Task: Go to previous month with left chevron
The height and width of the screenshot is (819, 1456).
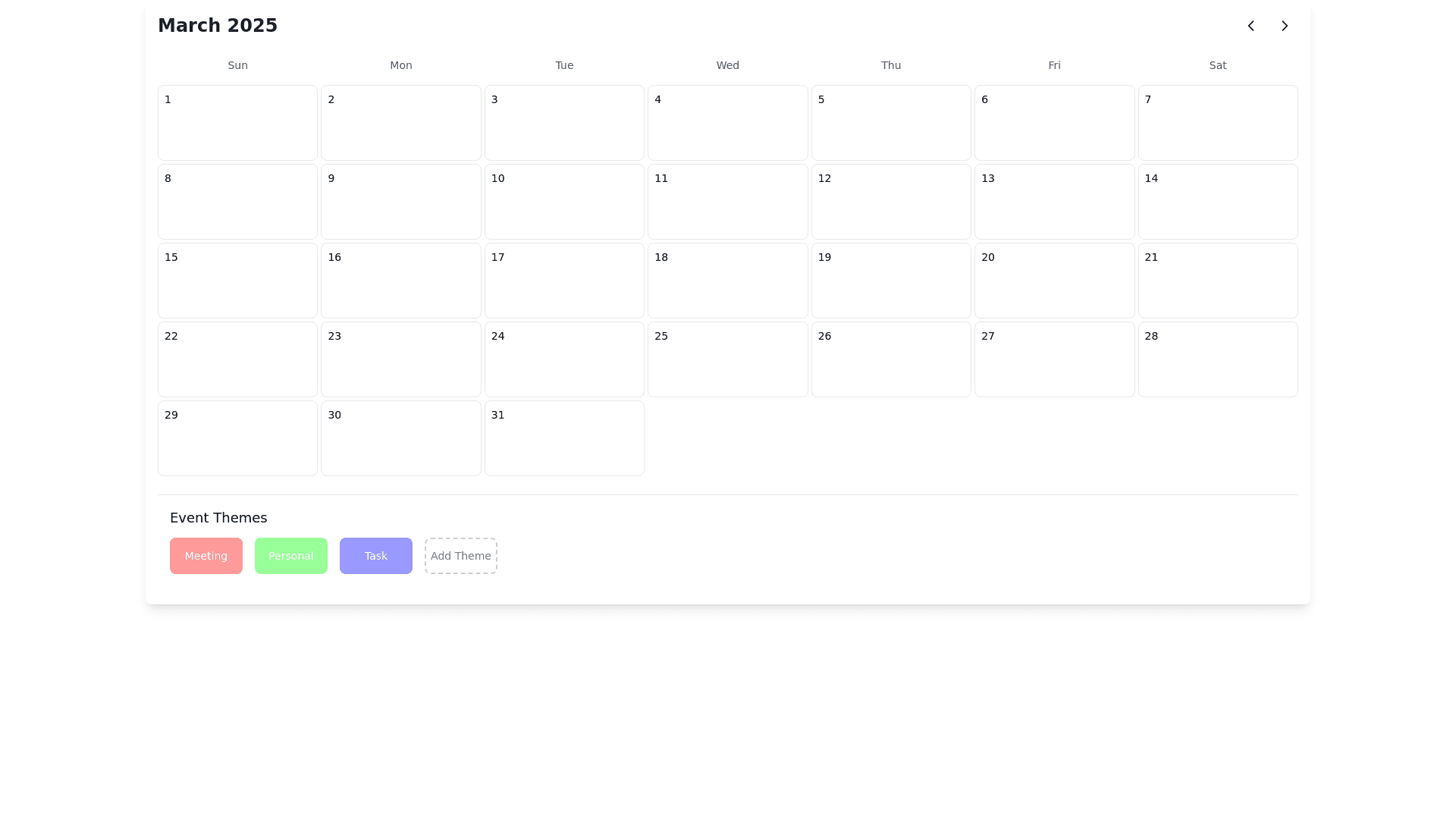Action: coord(1250,26)
